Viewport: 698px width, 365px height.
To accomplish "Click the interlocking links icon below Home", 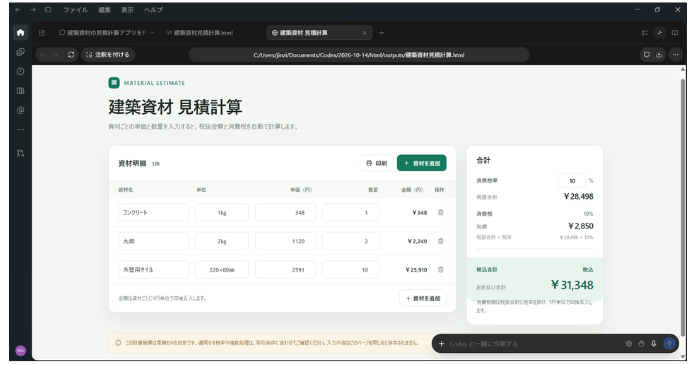I will [20, 52].
